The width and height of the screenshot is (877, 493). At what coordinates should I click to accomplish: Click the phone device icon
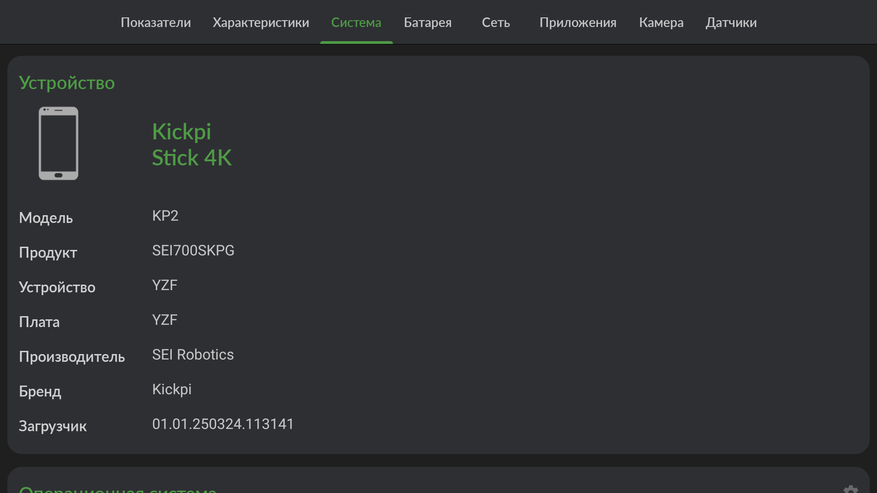click(x=58, y=144)
